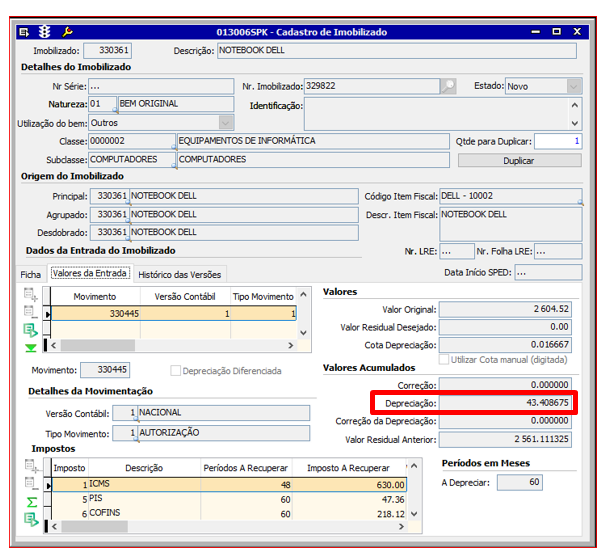Expand the Utilização do bem dropdown

tap(226, 122)
